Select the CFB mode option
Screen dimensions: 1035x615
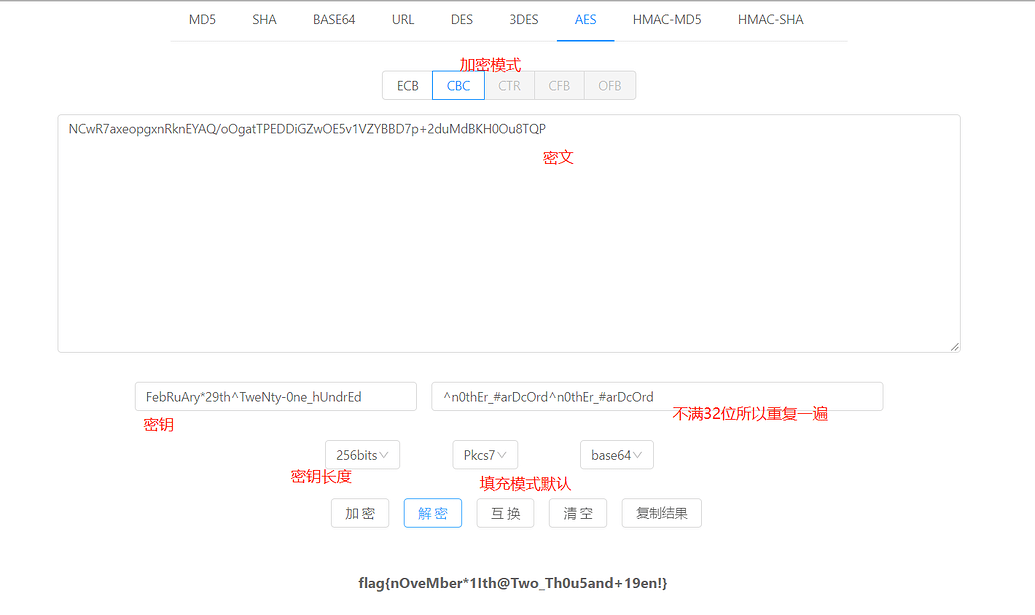click(559, 86)
